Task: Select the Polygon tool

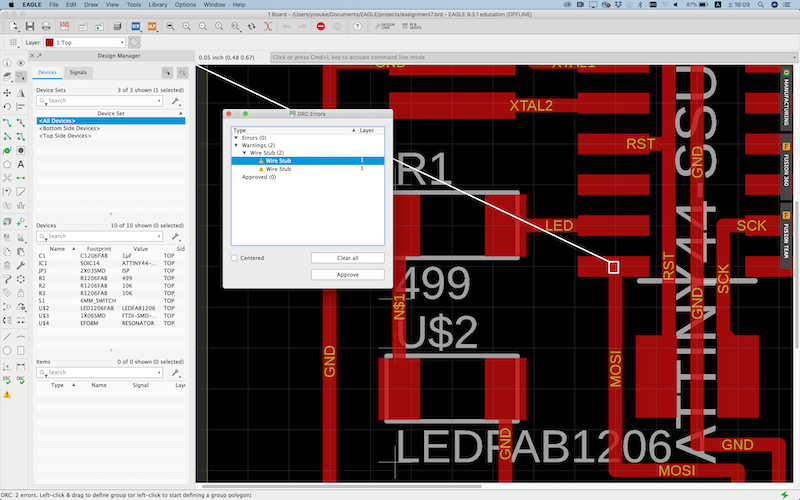Action: click(x=7, y=164)
